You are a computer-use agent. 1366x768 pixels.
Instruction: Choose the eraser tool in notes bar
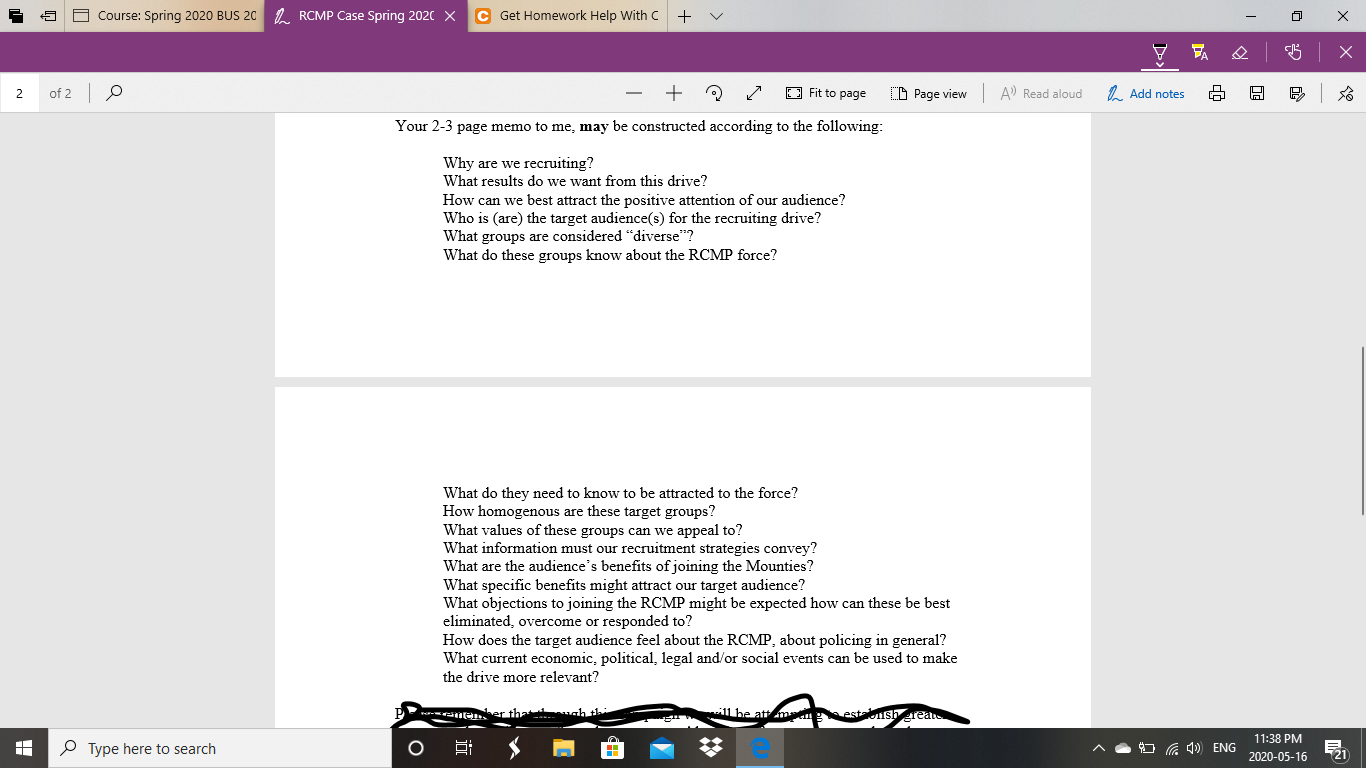pyautogui.click(x=1240, y=52)
